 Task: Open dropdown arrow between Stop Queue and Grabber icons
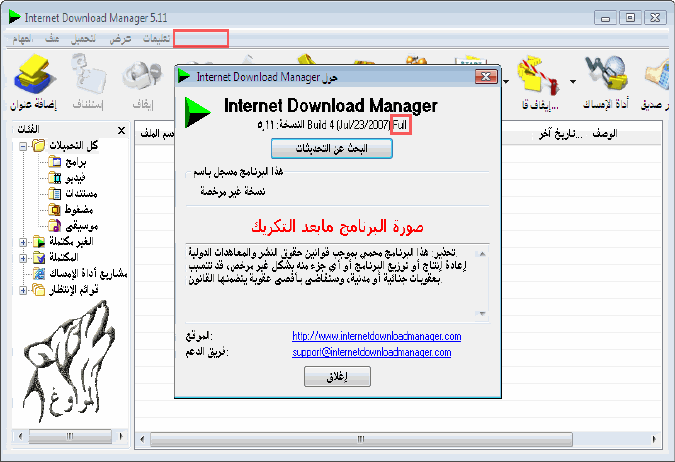click(573, 82)
